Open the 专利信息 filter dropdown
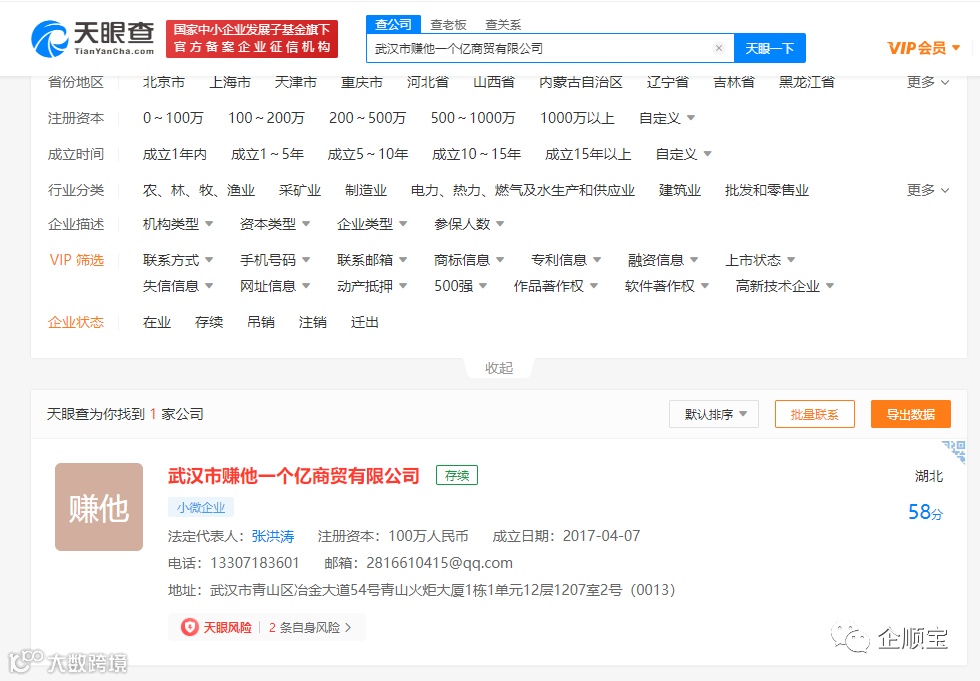This screenshot has height=681, width=980. pyautogui.click(x=566, y=260)
